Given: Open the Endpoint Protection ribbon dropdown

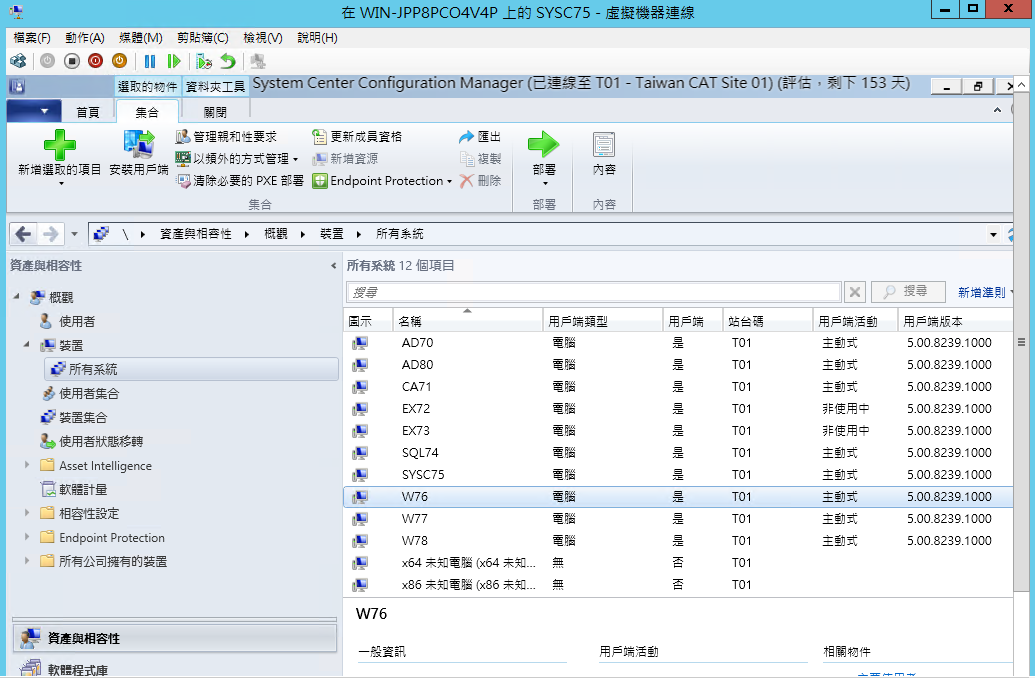Looking at the screenshot, I should (449, 182).
